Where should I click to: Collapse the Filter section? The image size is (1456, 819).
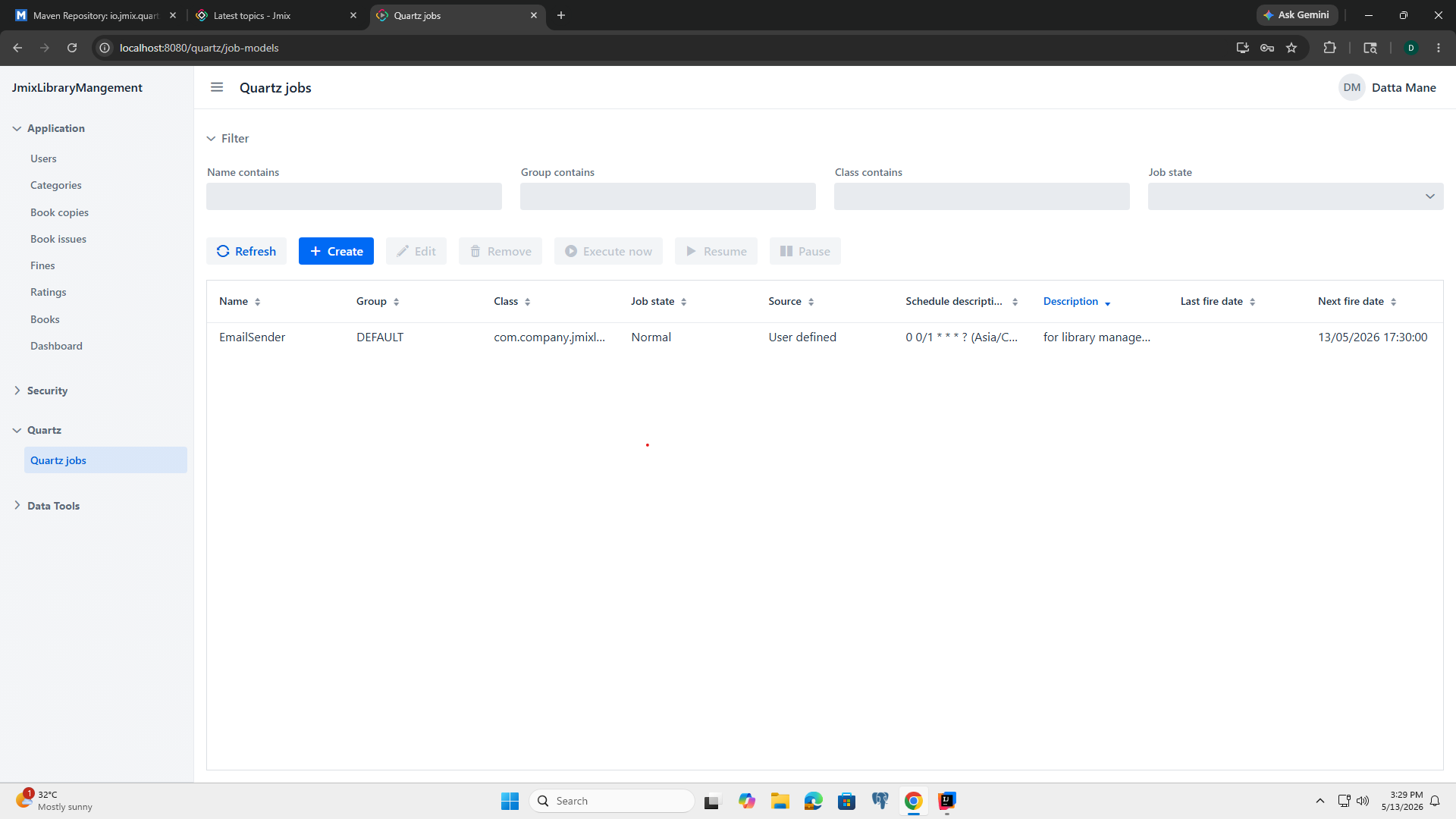227,138
